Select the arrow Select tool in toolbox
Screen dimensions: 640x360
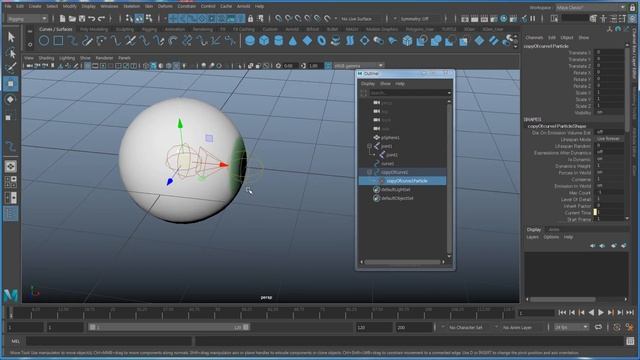tap(11, 37)
